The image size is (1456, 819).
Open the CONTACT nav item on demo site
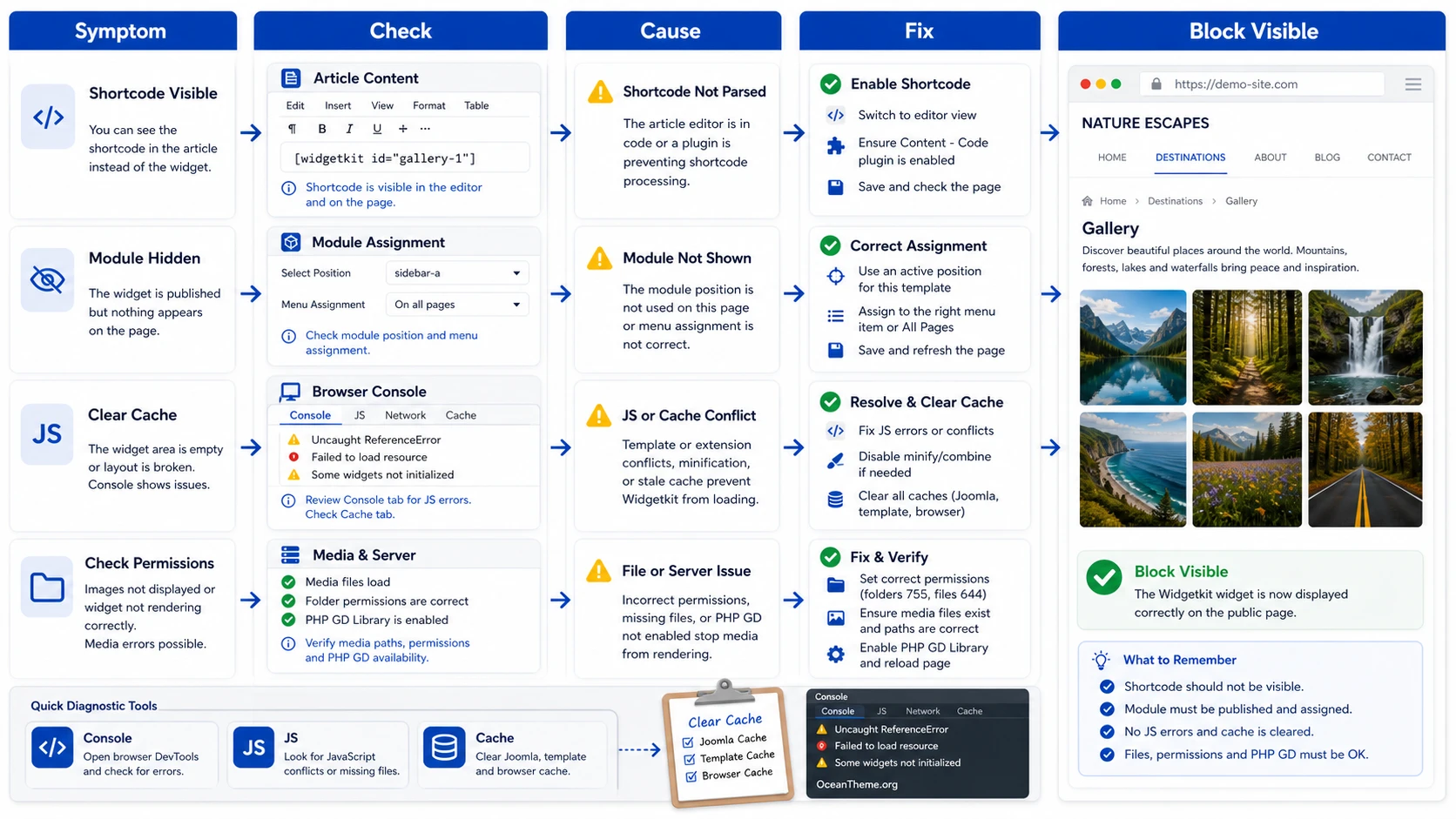tap(1389, 158)
